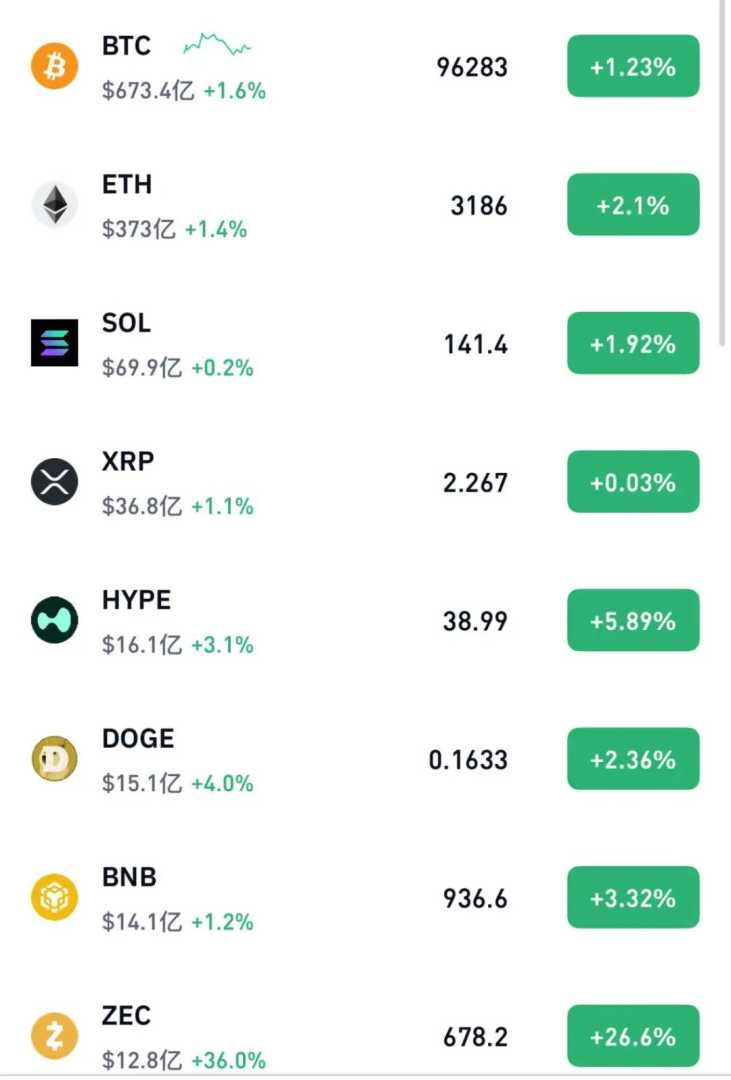Tap the ZEC +26.6% change button
This screenshot has width=731, height=1080.
[633, 1036]
